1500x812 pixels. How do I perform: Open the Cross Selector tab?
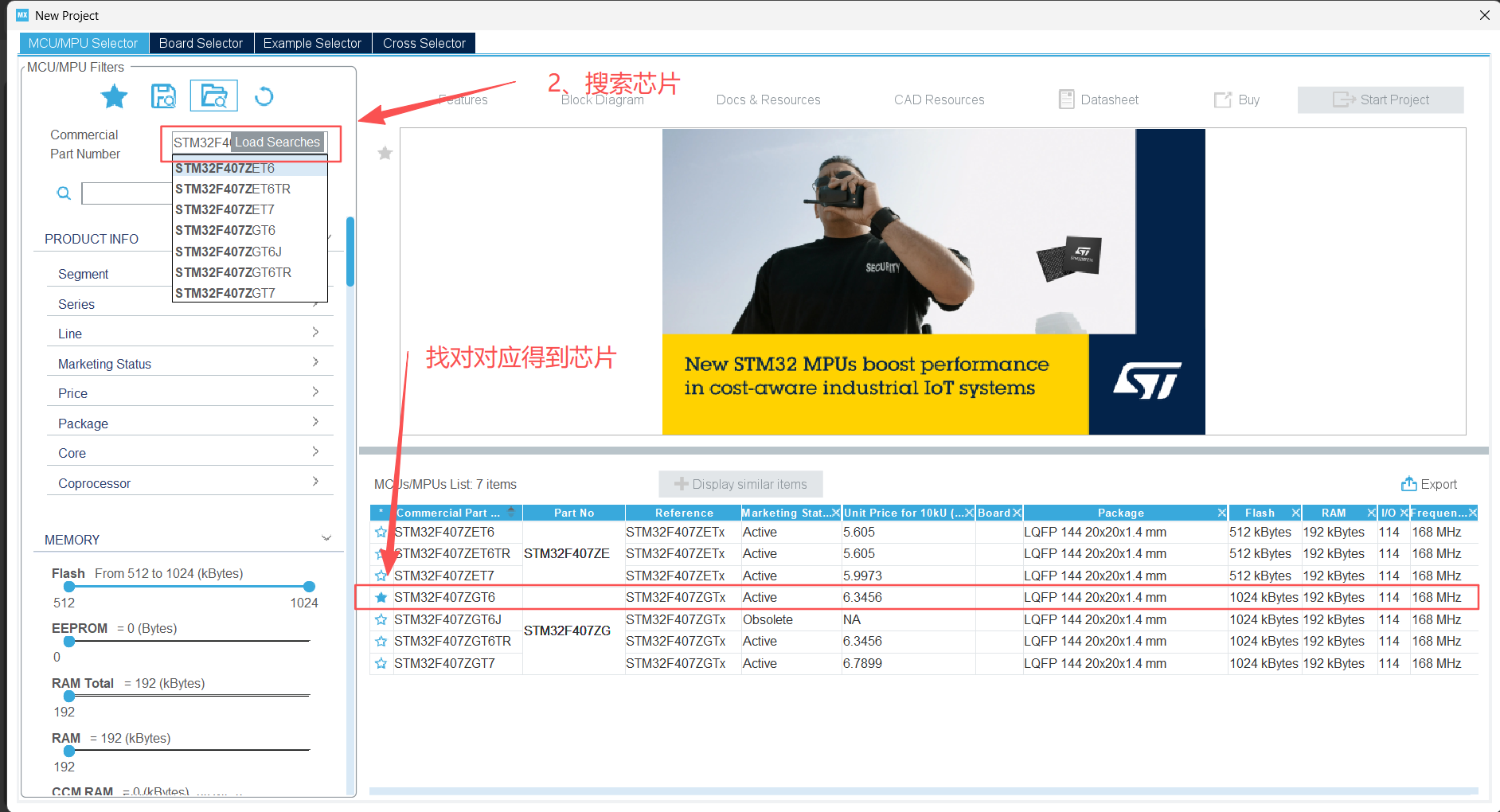point(424,43)
